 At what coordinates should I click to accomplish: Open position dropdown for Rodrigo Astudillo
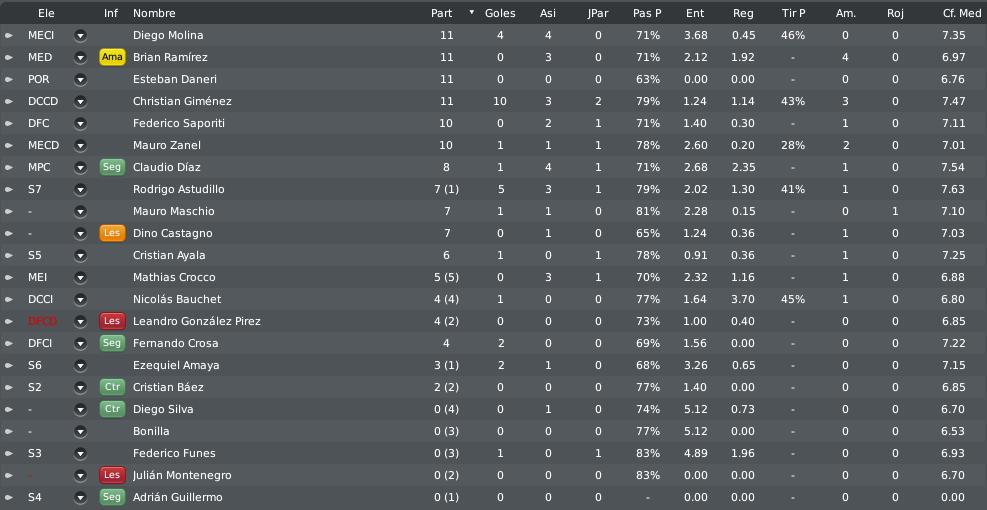(80, 190)
